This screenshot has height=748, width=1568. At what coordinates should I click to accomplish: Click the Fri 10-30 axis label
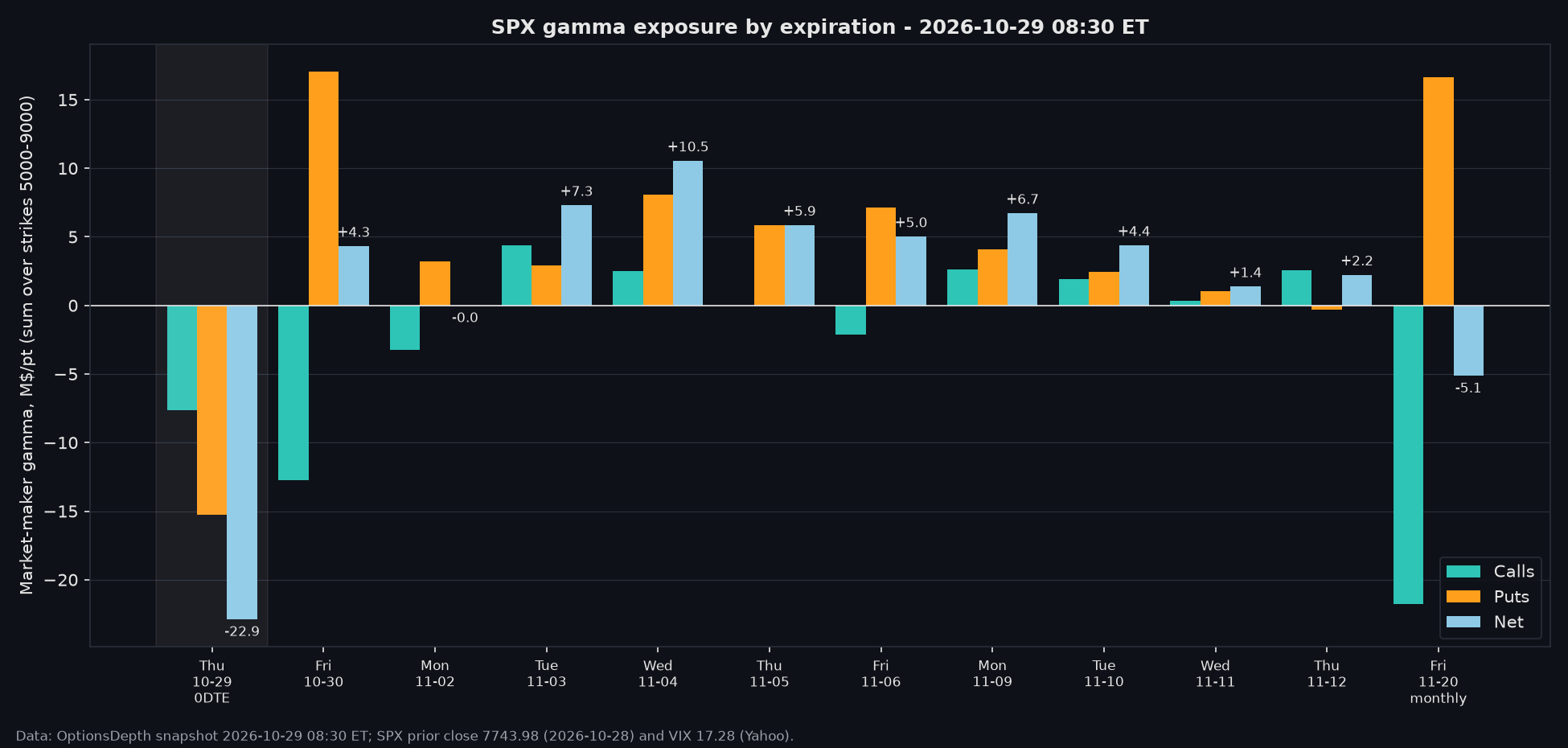(323, 674)
